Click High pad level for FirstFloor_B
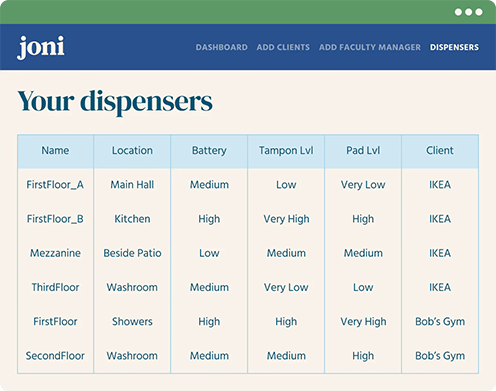This screenshot has width=496, height=391. pos(363,219)
